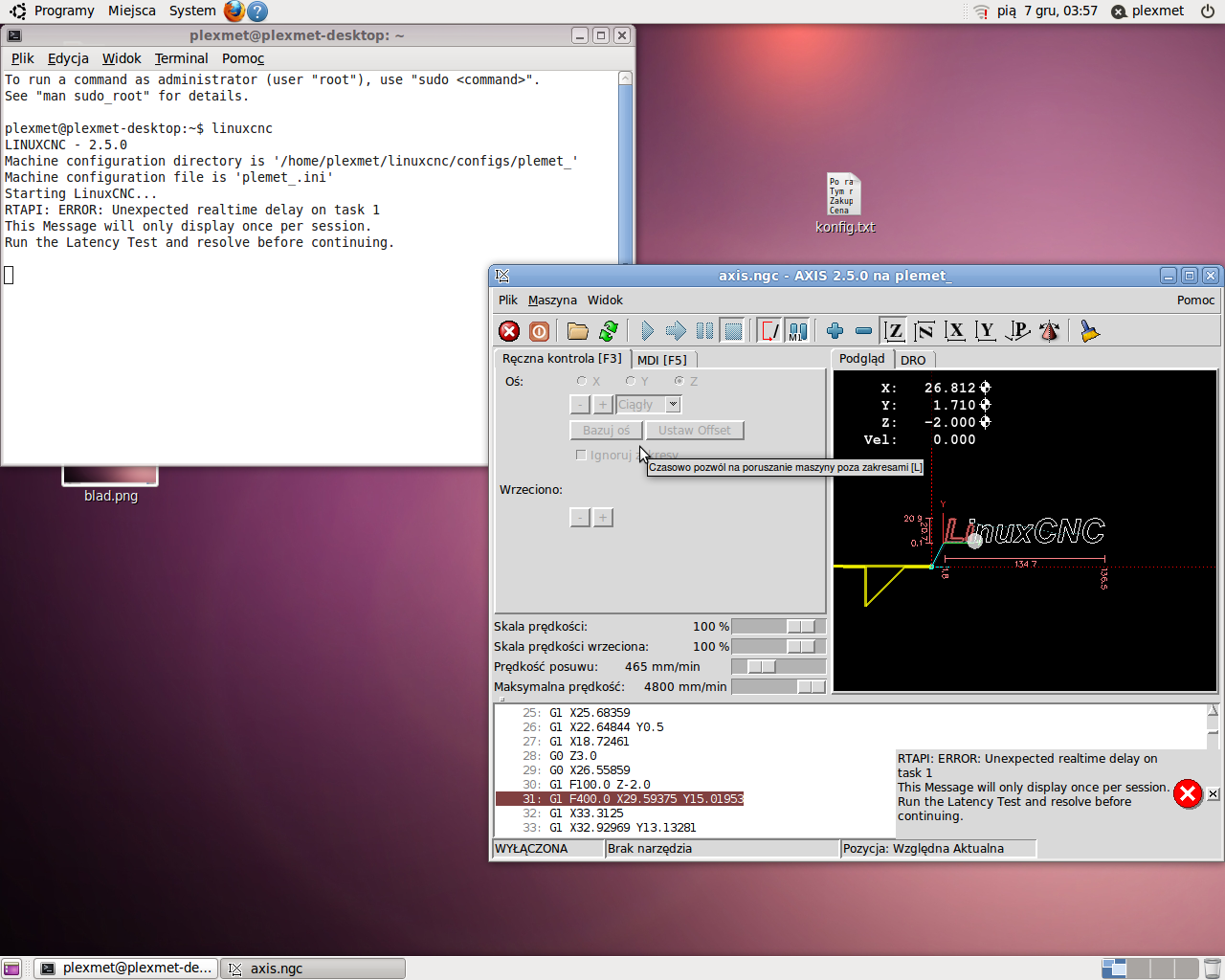Screen dimensions: 1225x980
Task: Open a G-code file with folder icon
Action: click(x=578, y=331)
